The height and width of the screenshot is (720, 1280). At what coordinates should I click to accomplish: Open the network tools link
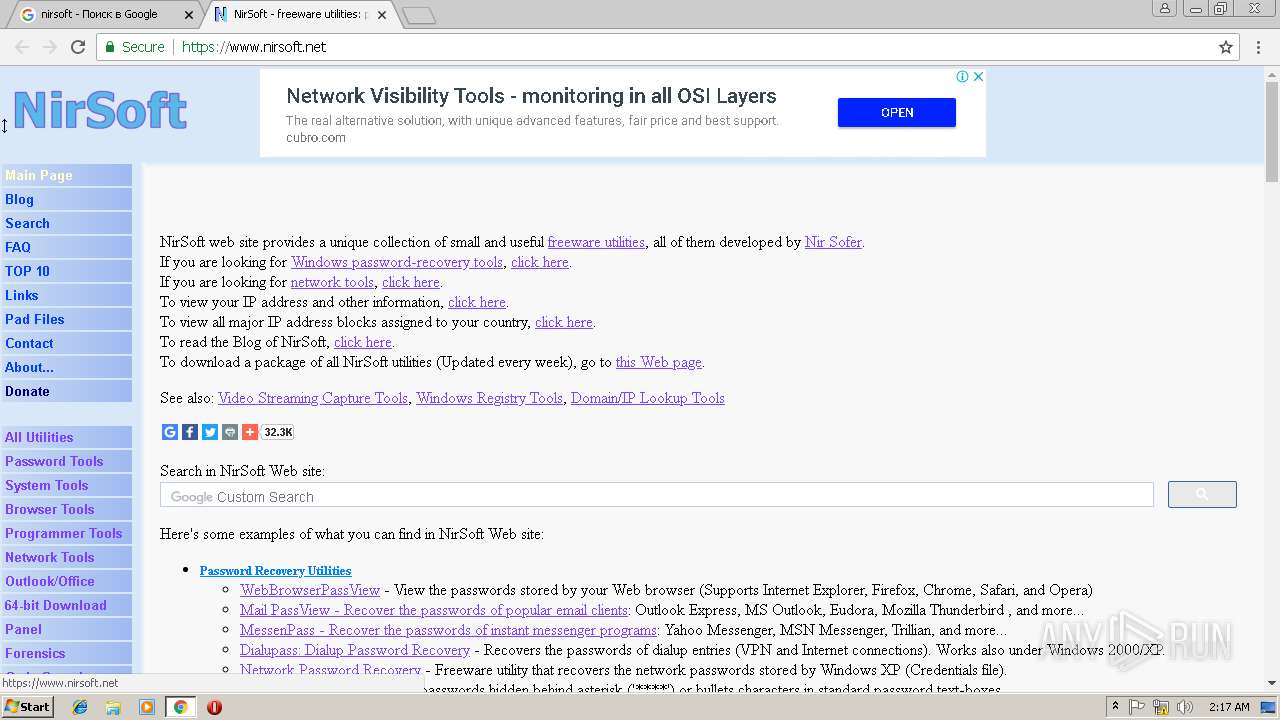[332, 282]
